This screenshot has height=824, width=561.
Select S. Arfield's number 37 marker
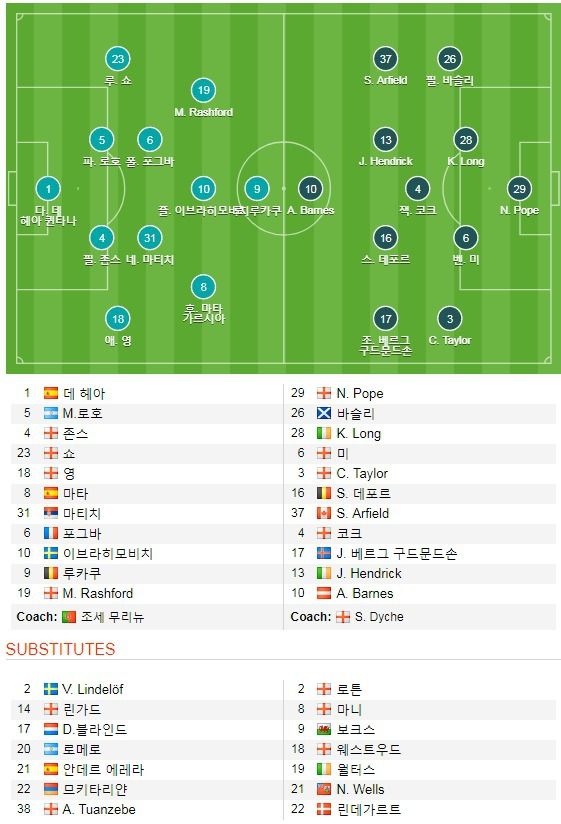click(386, 59)
